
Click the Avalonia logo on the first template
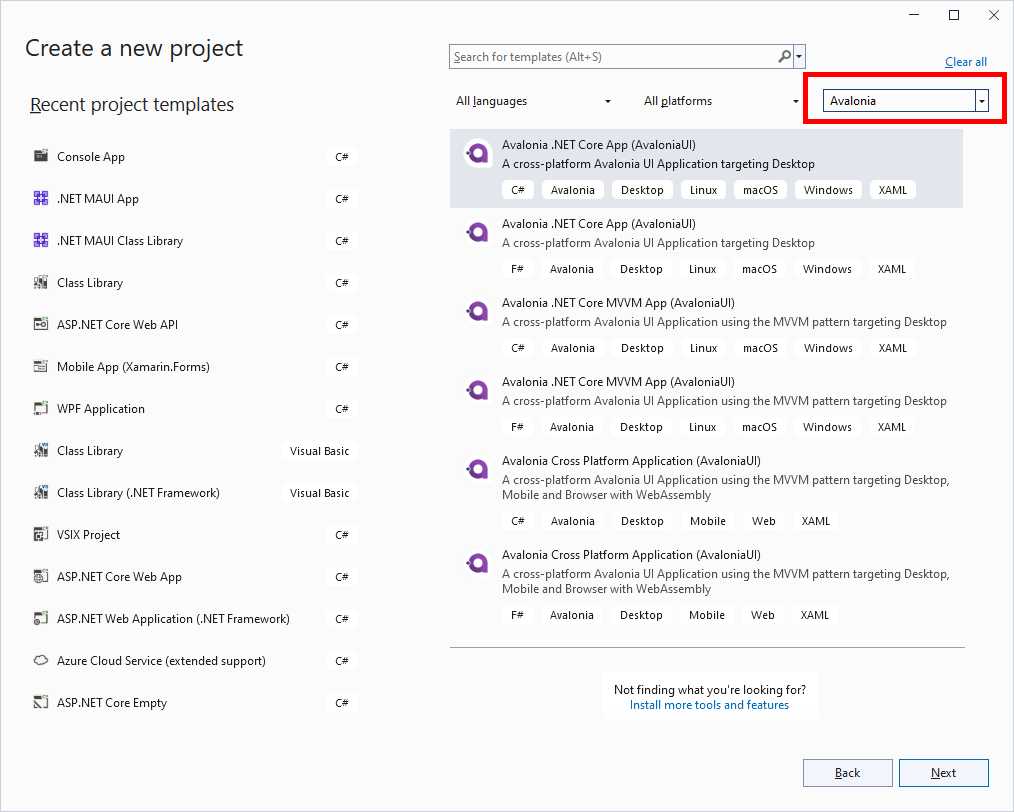477,152
